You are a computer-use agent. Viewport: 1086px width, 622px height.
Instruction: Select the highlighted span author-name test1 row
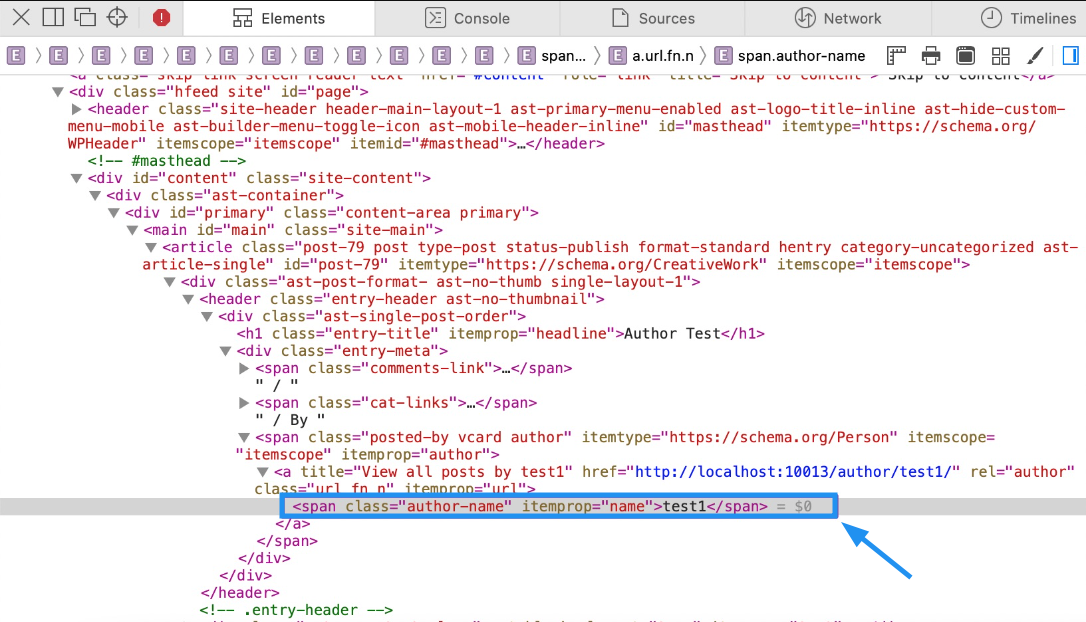(543, 506)
